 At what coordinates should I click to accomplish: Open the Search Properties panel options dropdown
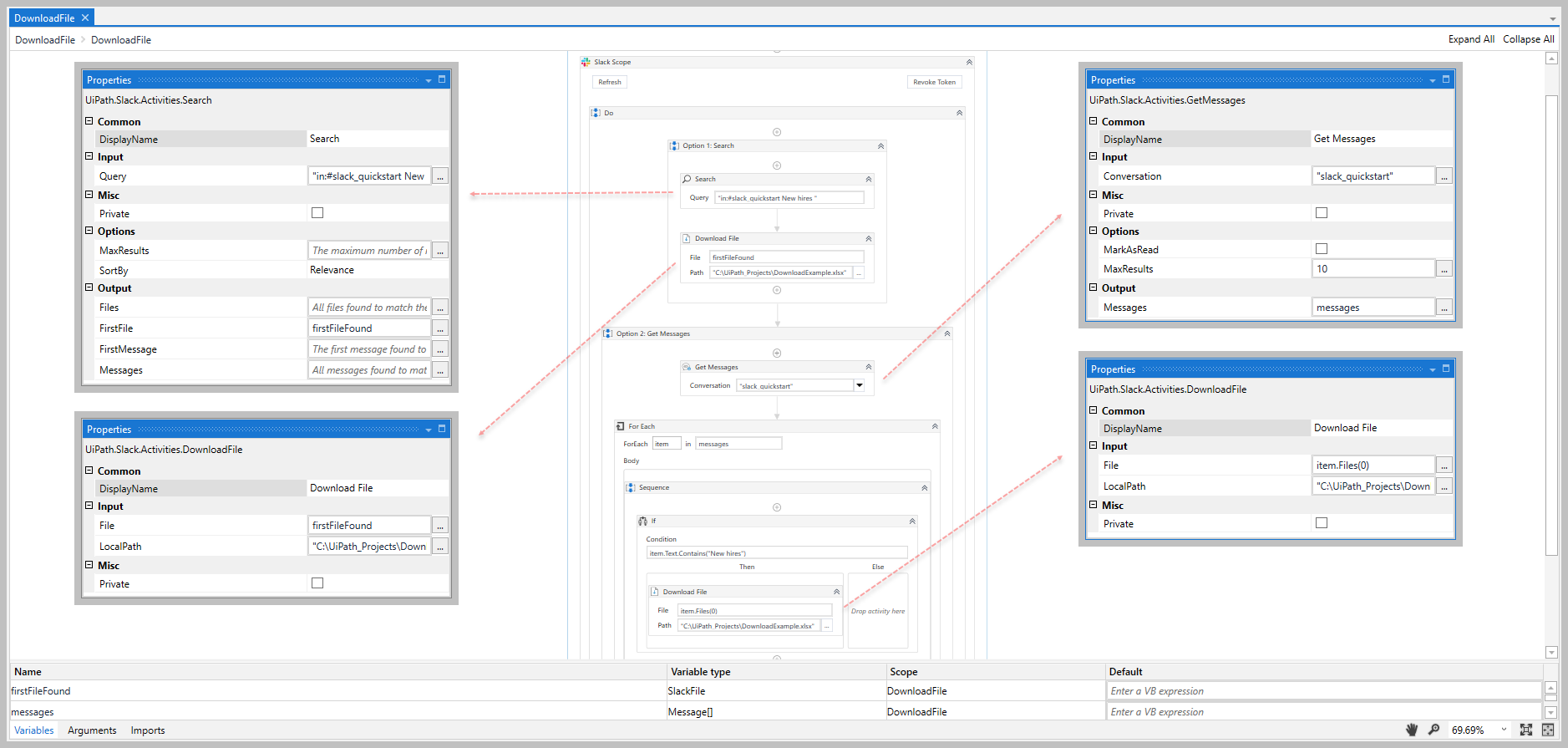click(x=429, y=80)
